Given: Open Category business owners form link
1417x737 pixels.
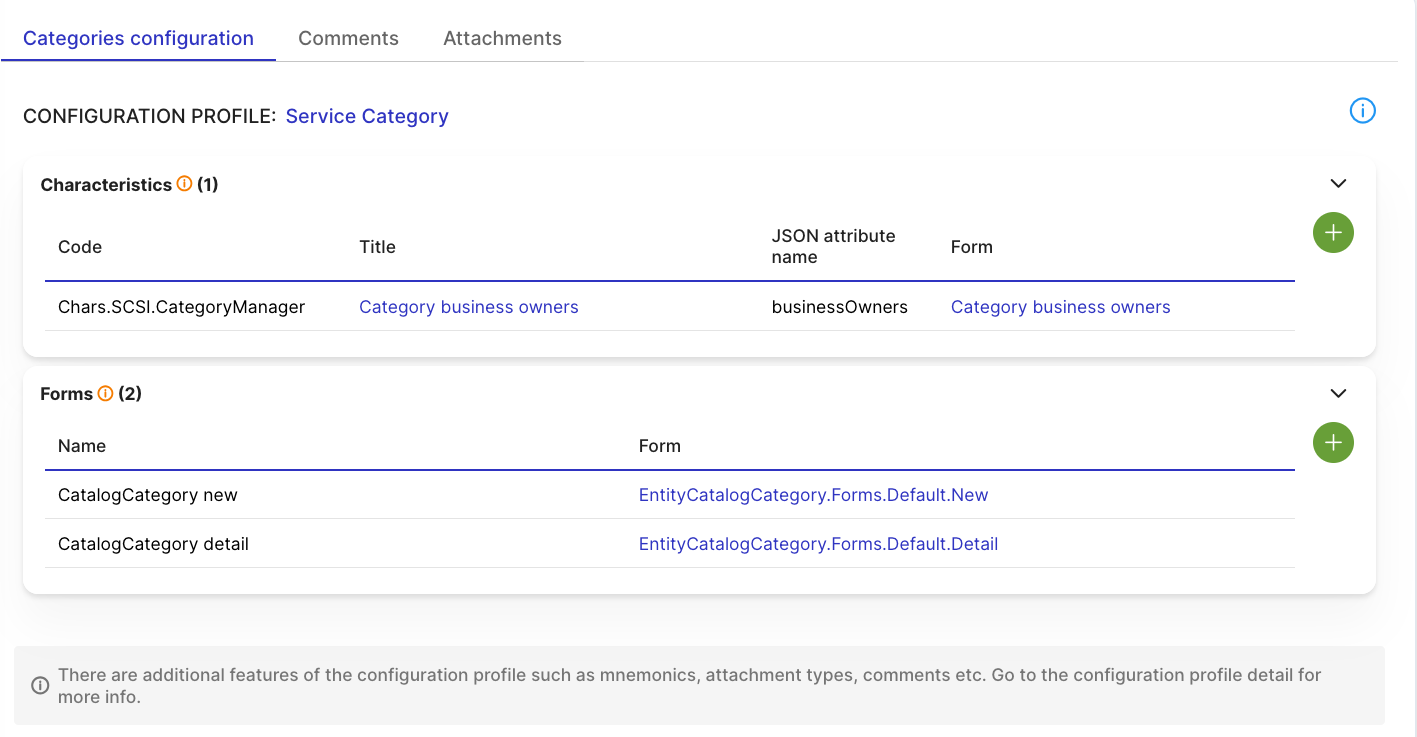Looking at the screenshot, I should coord(1060,307).
